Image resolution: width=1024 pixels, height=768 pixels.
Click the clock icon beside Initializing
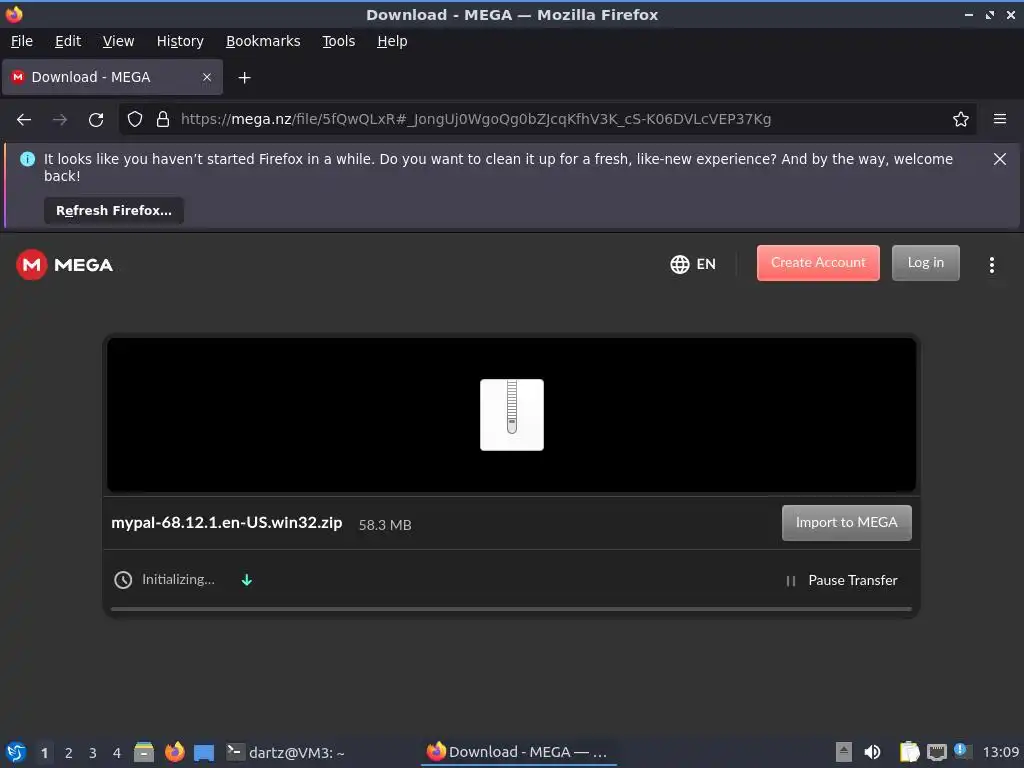[123, 580]
